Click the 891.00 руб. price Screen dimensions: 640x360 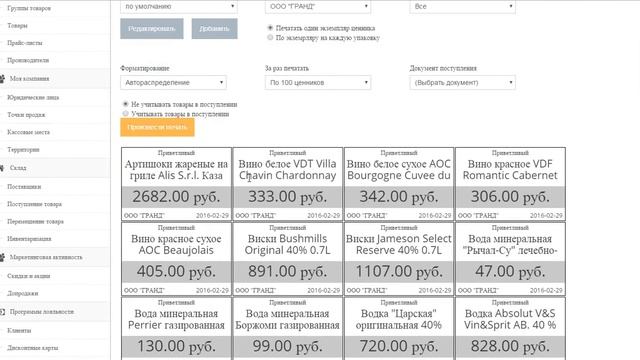287,271
